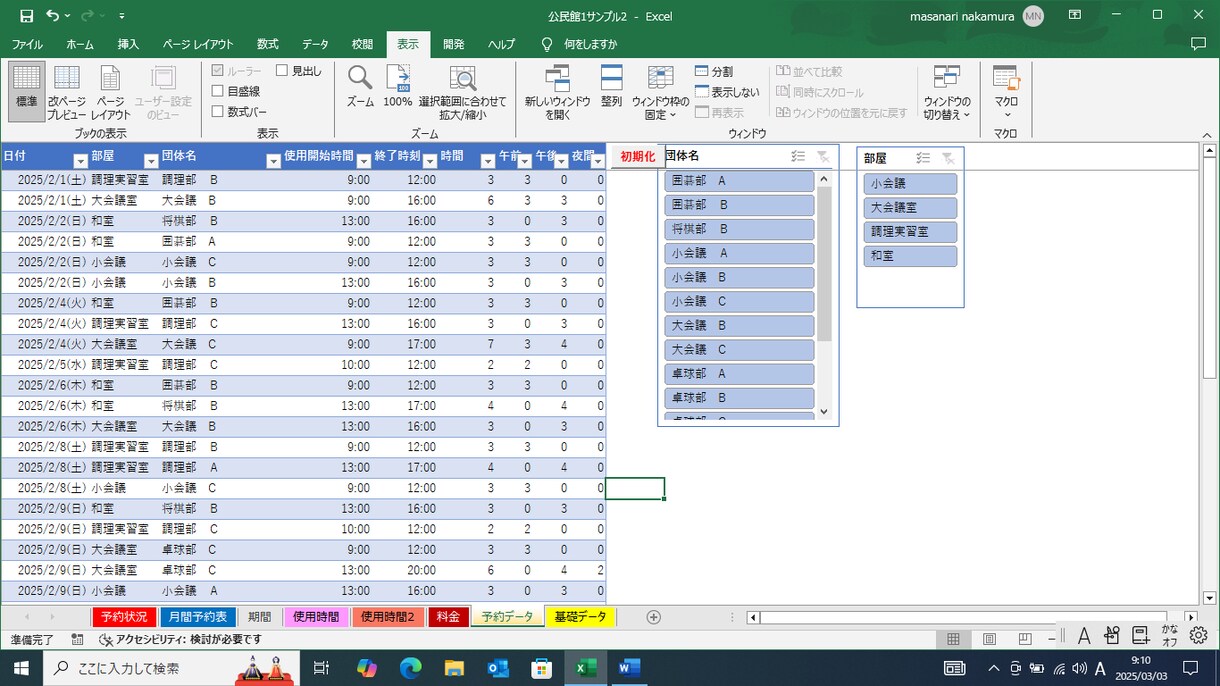
Task: Click add new sheet plus button
Action: click(x=654, y=617)
